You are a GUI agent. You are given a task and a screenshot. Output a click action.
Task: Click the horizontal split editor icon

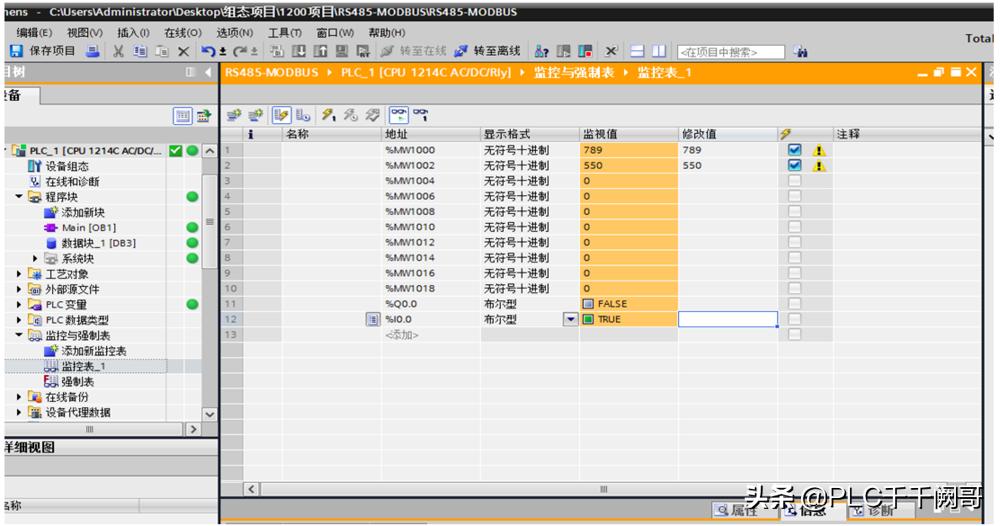(637, 51)
